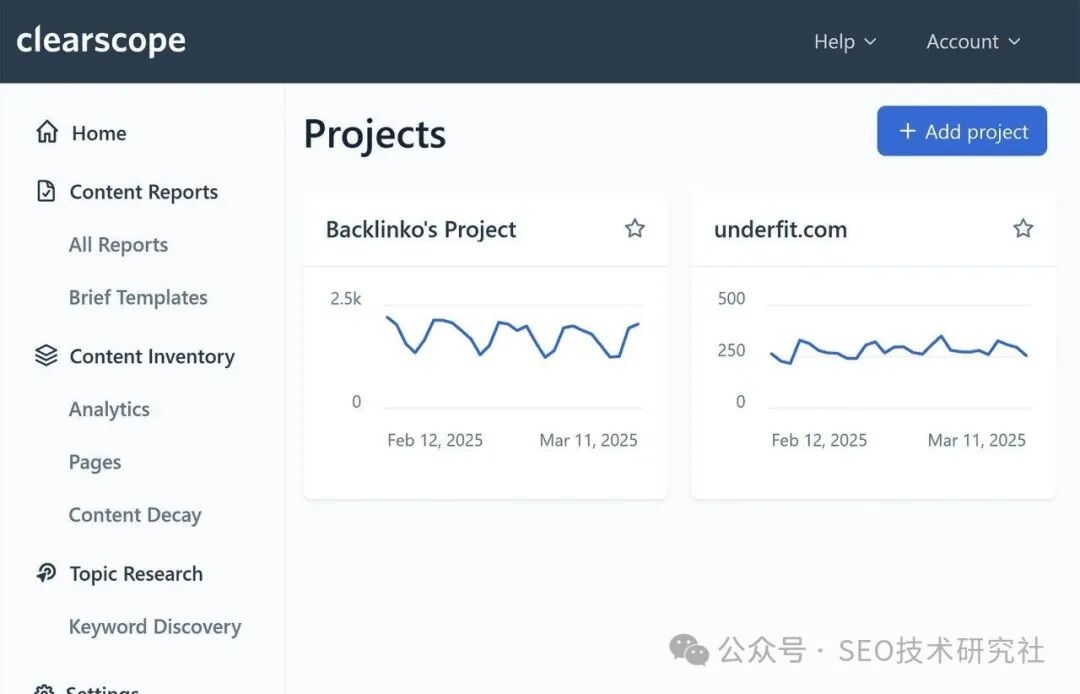The image size is (1080, 694).
Task: Star the Backlinko's Project card
Action: point(635,228)
